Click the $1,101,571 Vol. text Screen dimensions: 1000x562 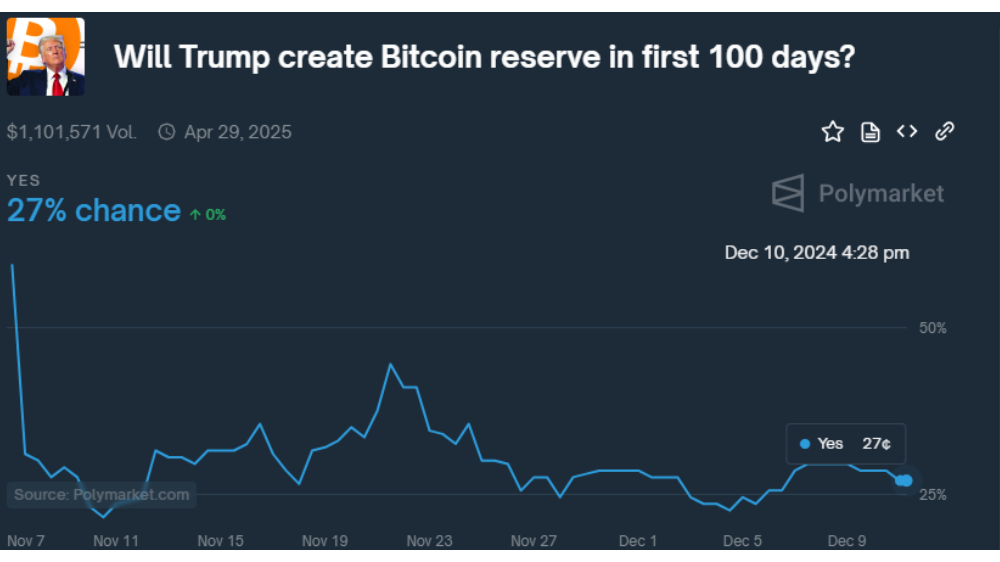click(x=71, y=132)
